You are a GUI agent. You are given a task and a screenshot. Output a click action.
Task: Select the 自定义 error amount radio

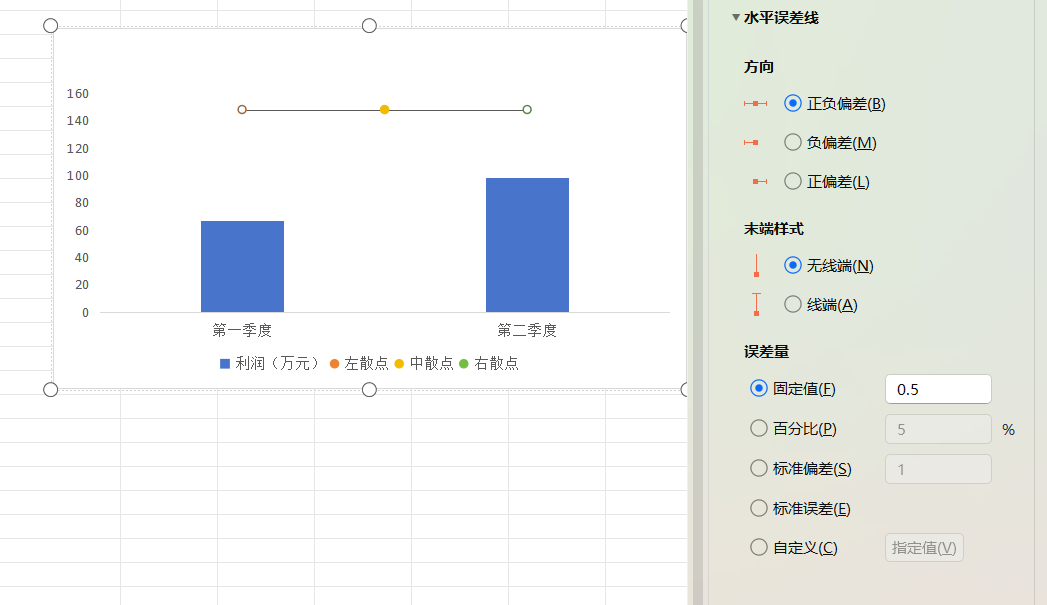tap(758, 547)
